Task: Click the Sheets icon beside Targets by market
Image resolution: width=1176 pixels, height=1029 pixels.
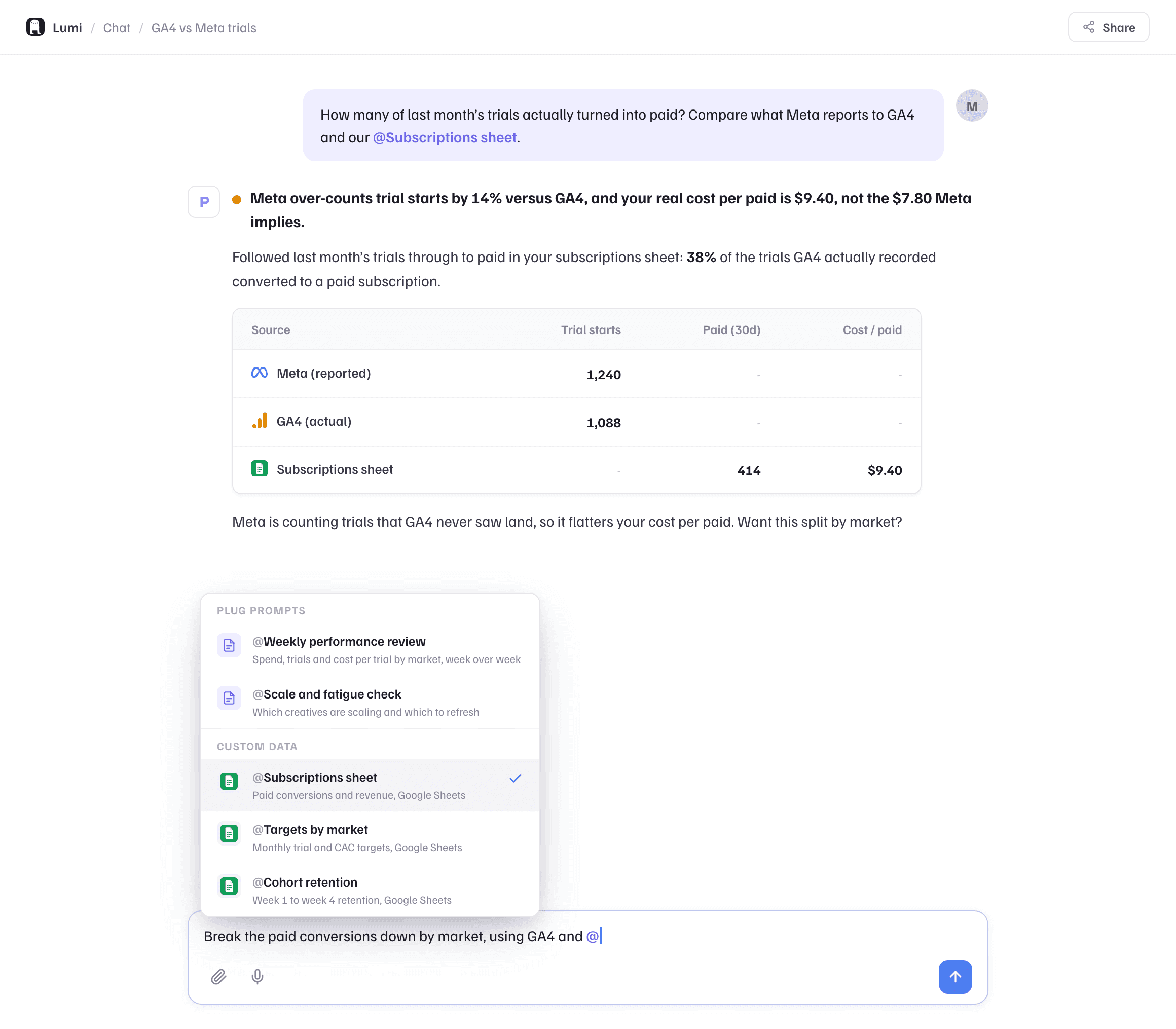Action: tap(229, 833)
